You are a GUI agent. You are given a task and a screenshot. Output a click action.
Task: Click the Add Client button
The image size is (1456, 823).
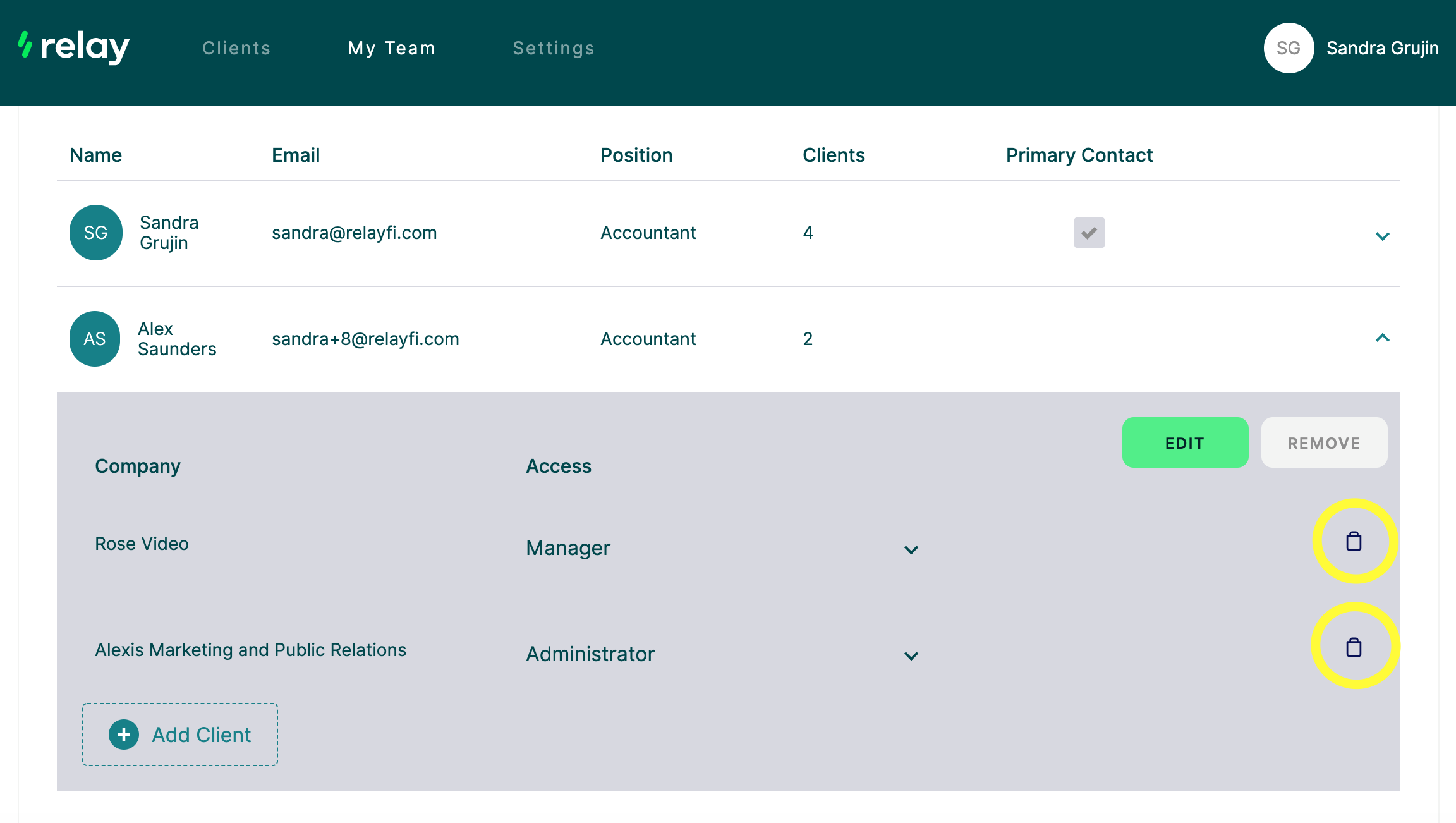180,735
